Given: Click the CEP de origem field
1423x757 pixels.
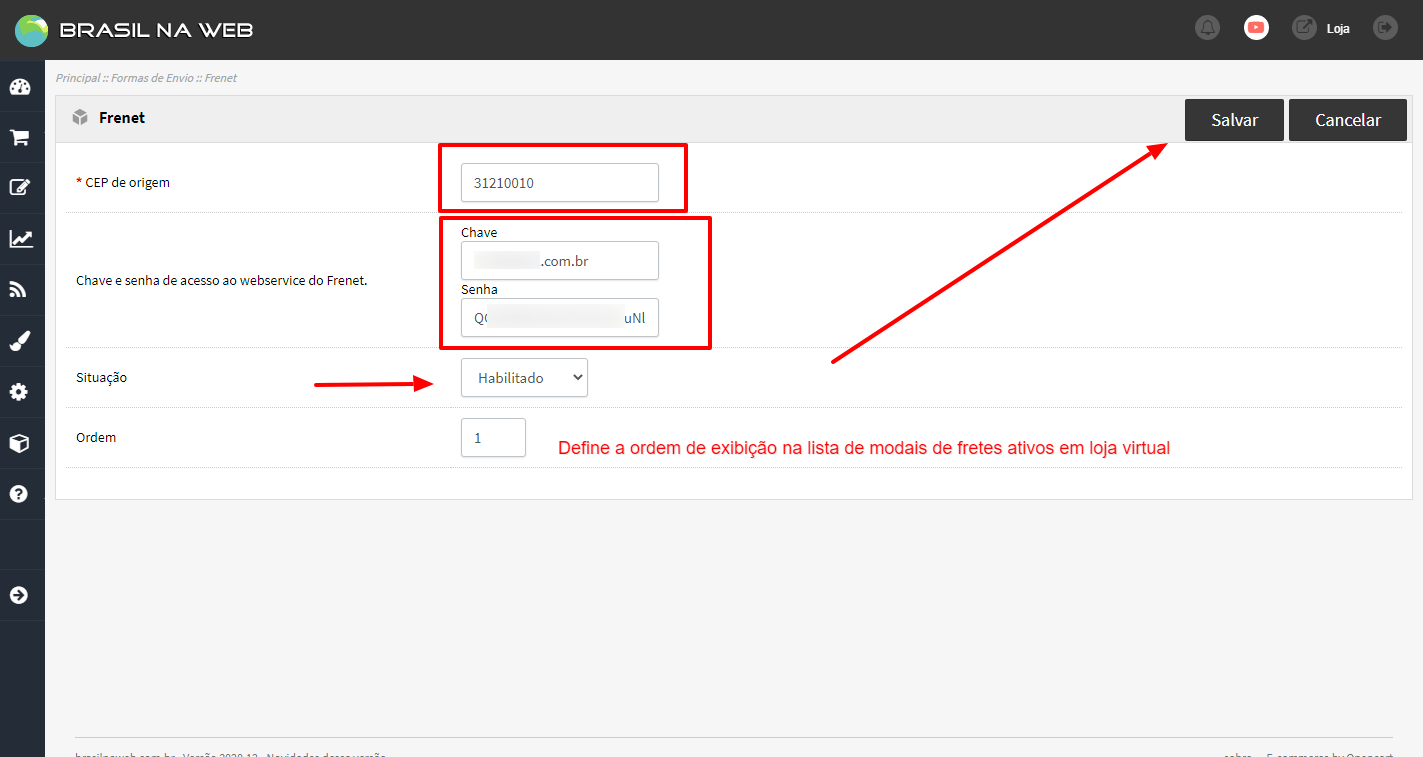Looking at the screenshot, I should point(559,183).
